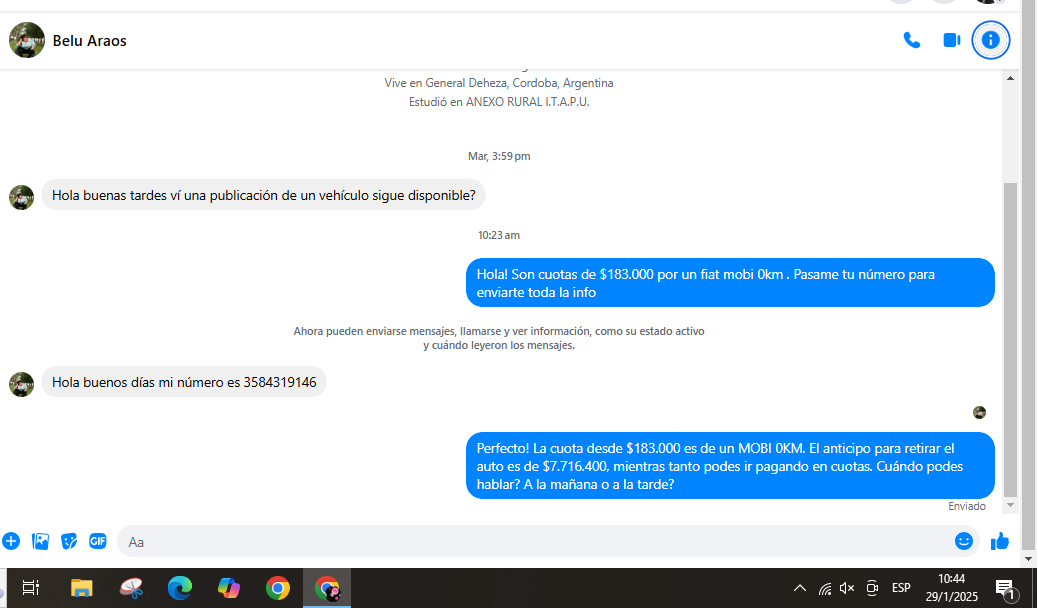The image size is (1037, 608).
Task: Switch to the active Chrome profile window
Action: [x=327, y=587]
